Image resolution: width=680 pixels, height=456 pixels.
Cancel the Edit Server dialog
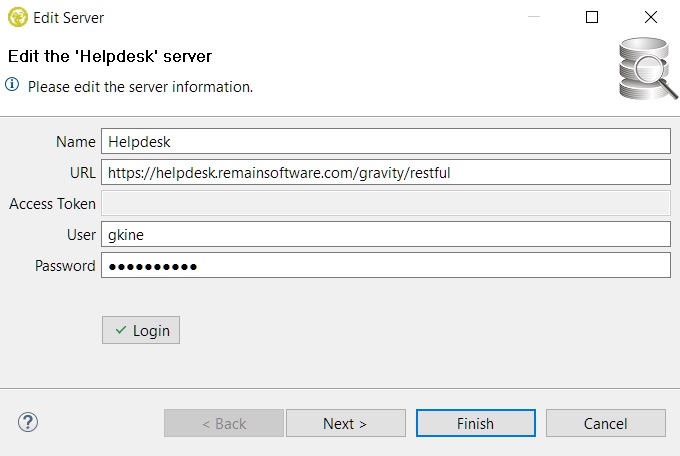click(x=605, y=423)
